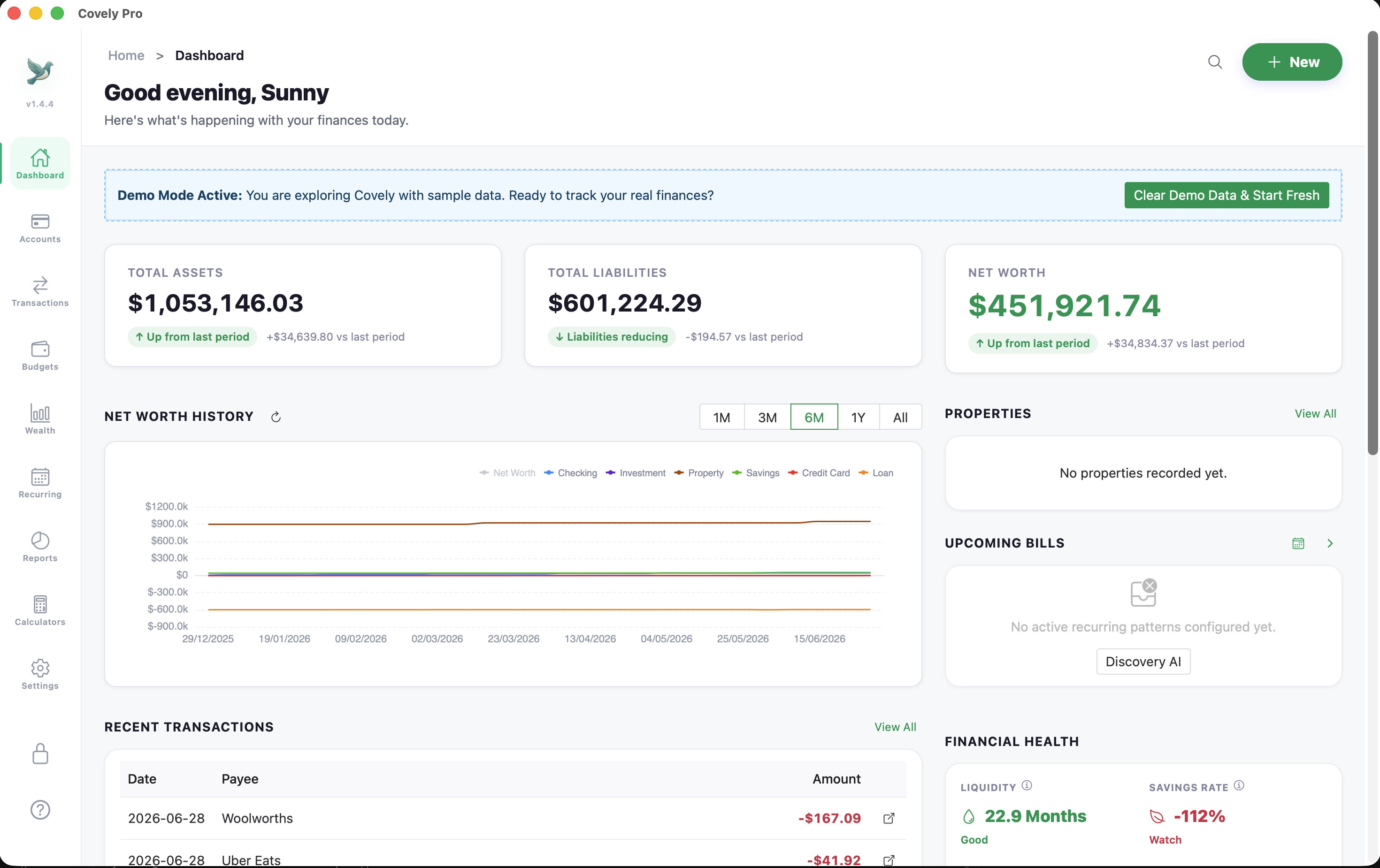Open the Calculators sidebar item
The image size is (1380, 868).
40,611
